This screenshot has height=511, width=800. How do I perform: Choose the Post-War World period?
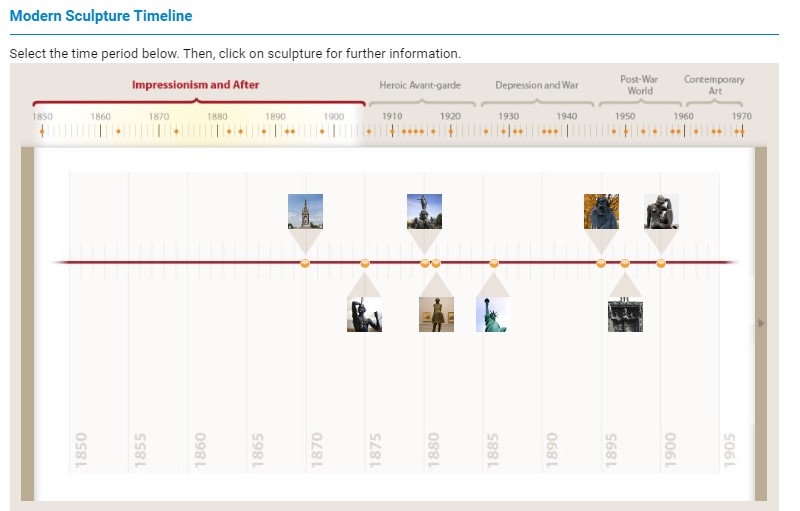(640, 85)
